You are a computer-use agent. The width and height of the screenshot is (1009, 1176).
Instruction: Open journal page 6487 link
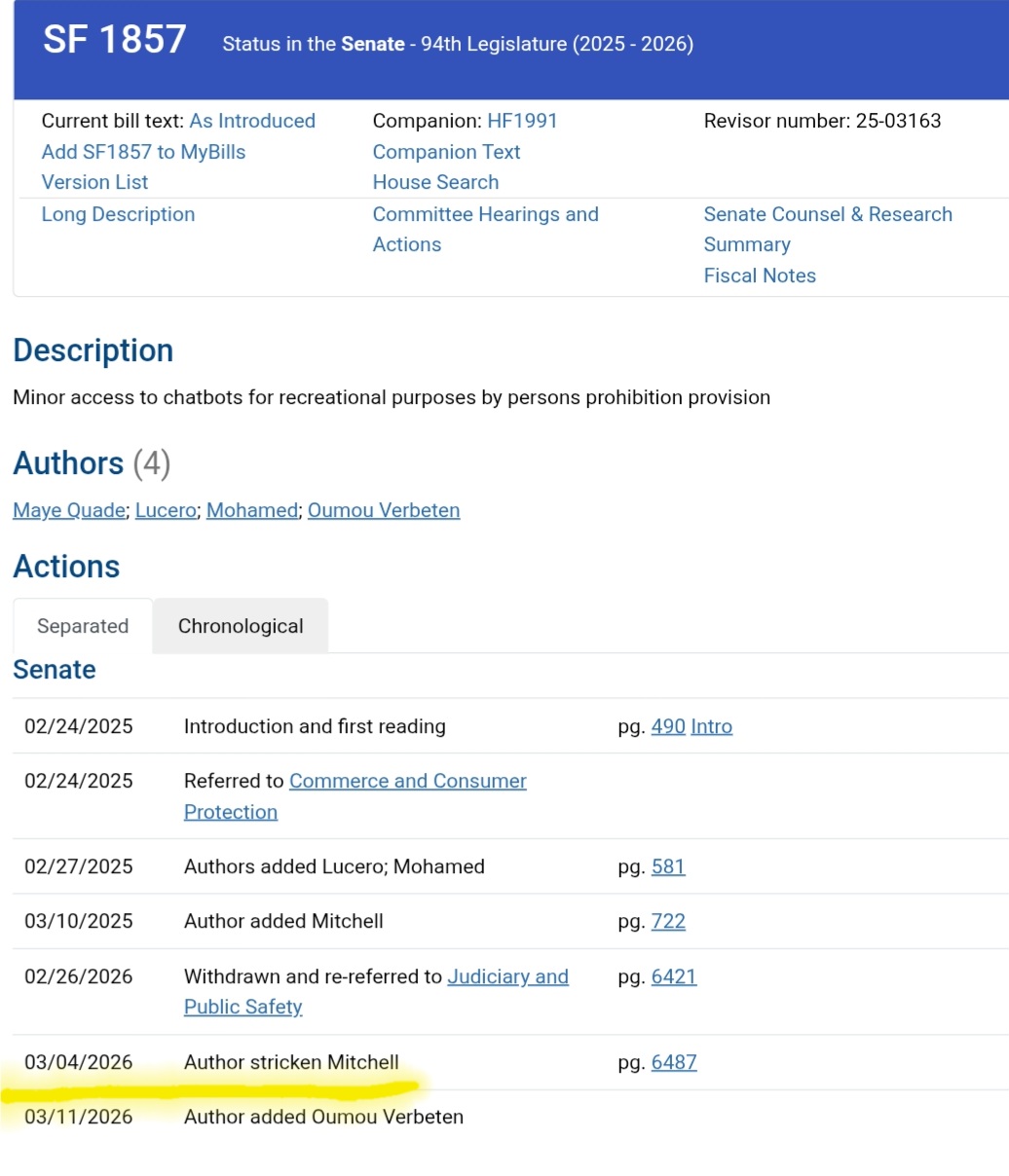click(x=674, y=1062)
